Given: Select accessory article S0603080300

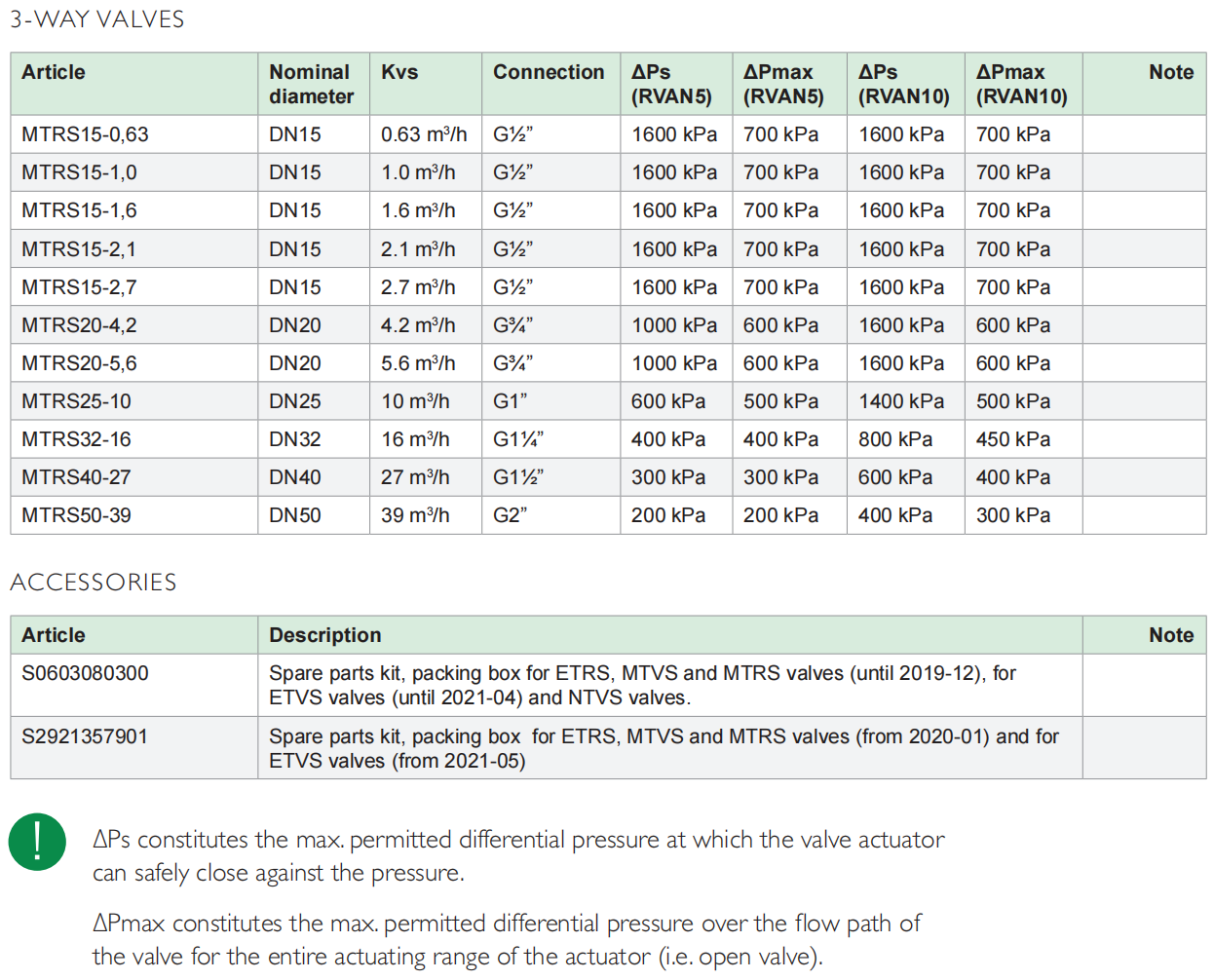Looking at the screenshot, I should tap(85, 673).
